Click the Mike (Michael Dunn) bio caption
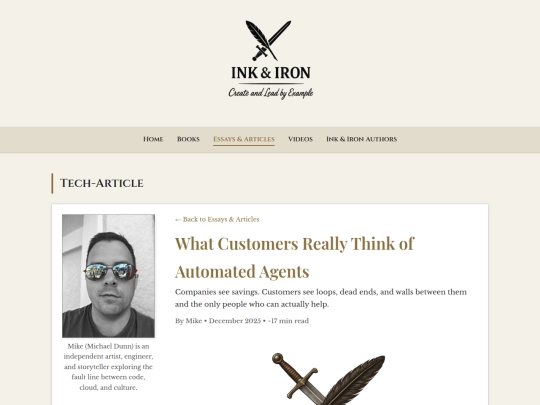Screen dimensions: 540x405 pos(108,367)
